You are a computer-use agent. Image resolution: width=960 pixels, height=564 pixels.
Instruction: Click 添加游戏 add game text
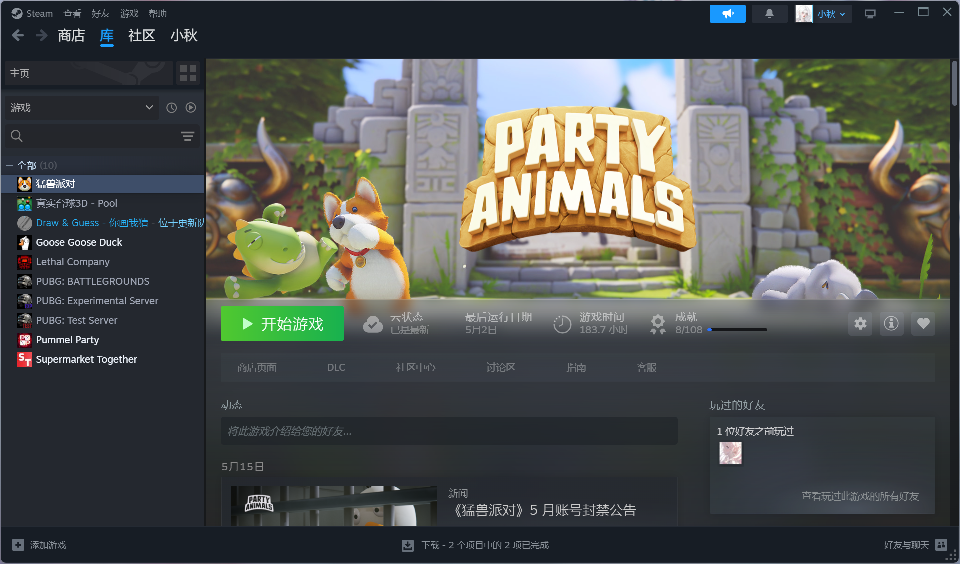[x=48, y=545]
